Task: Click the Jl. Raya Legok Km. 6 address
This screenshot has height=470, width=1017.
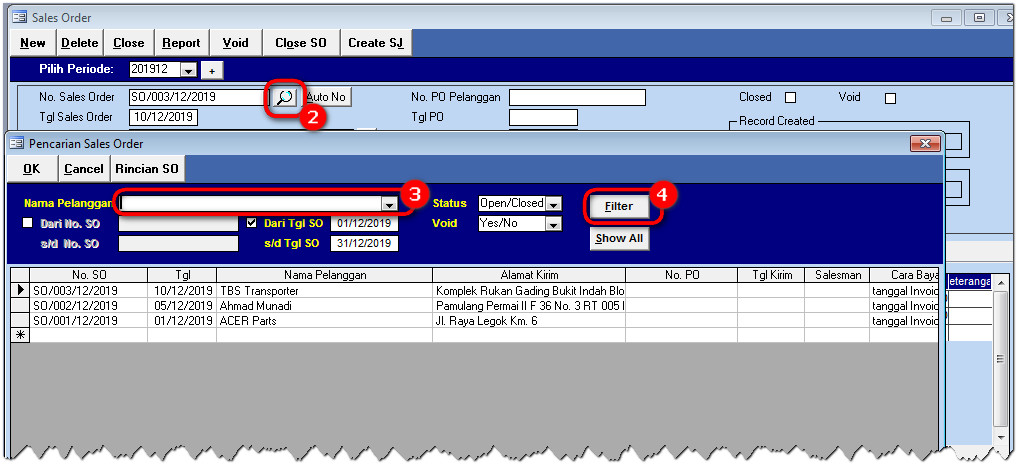Action: coord(529,321)
